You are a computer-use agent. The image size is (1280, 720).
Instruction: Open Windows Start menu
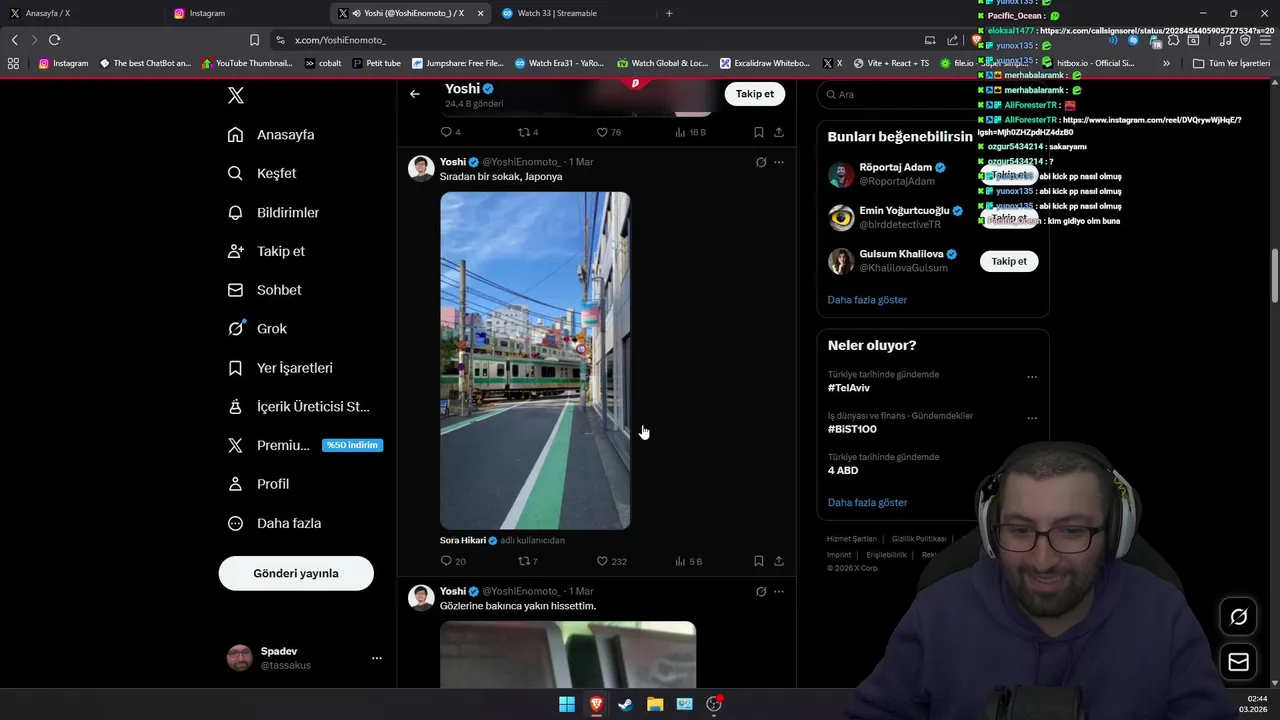pyautogui.click(x=567, y=704)
